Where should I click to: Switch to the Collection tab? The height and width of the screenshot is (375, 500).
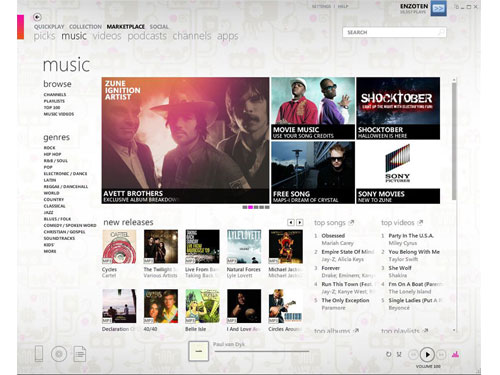point(85,27)
